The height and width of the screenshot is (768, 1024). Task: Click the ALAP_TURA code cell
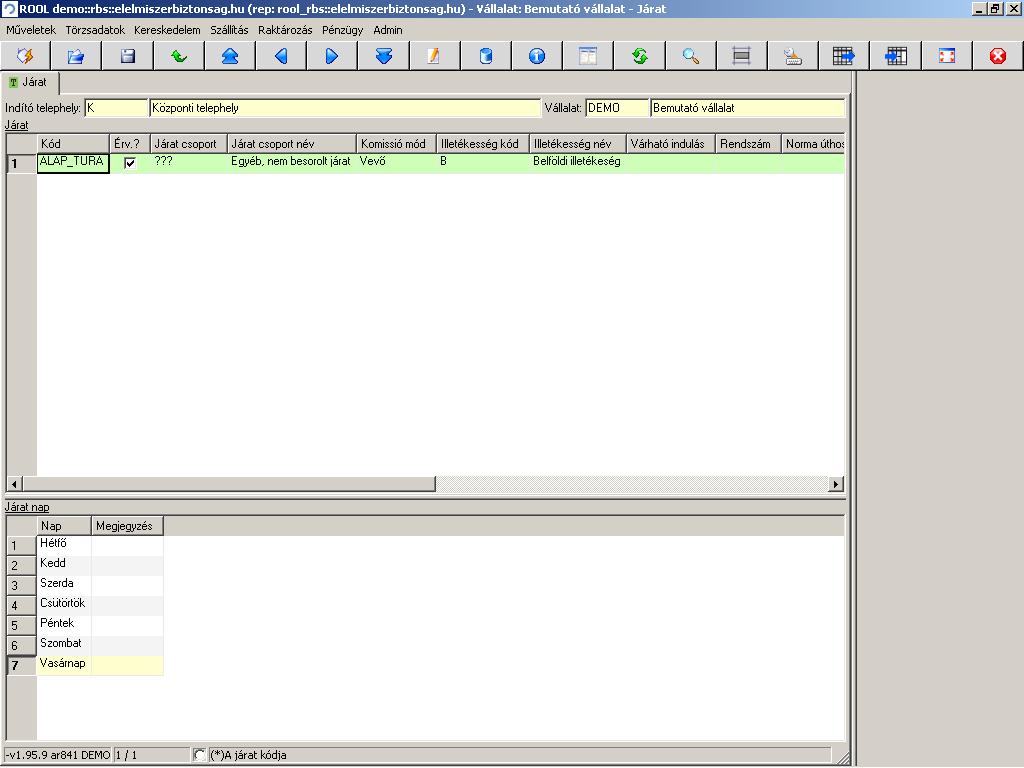[x=73, y=163]
